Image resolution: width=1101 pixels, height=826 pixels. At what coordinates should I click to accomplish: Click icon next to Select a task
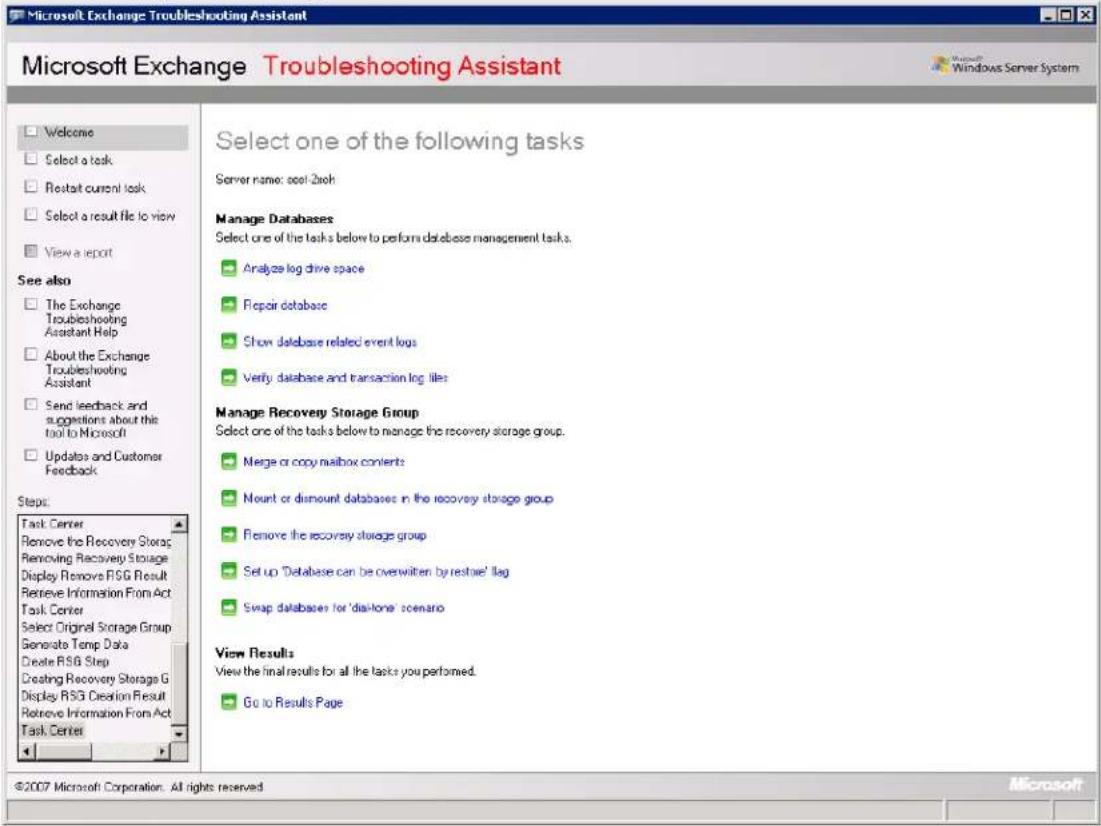pos(30,159)
